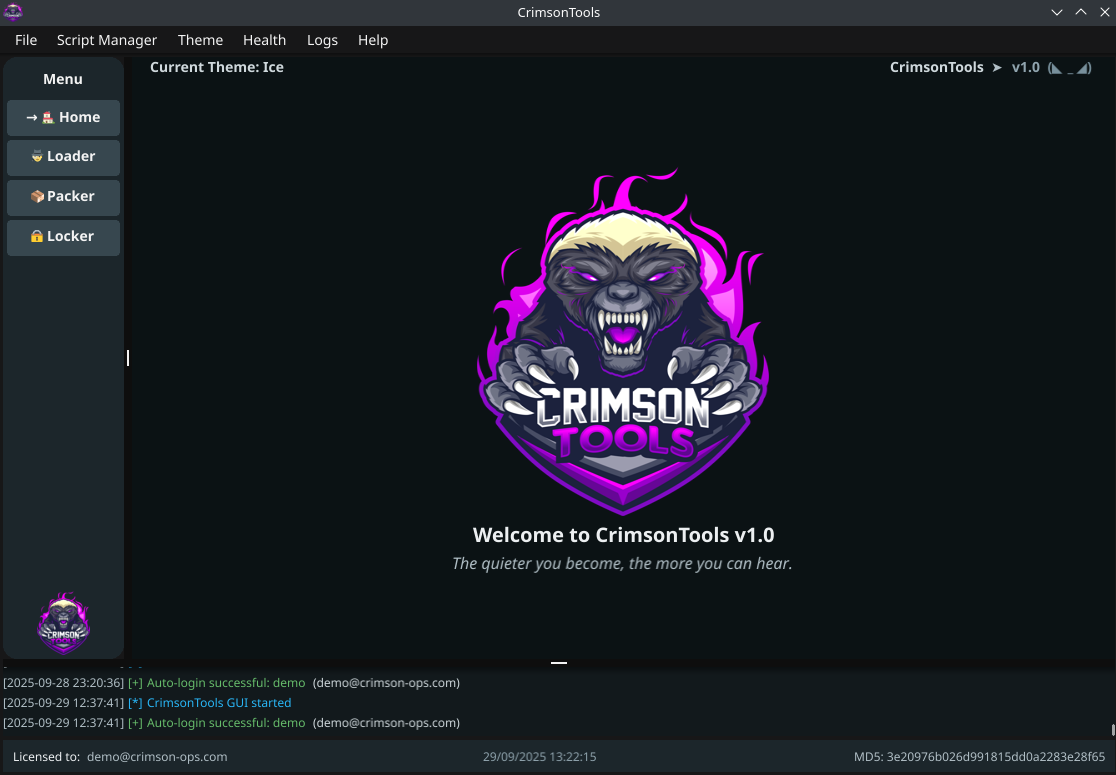Click the CrimsonTools honey badger logo in sidebar

tap(63, 622)
